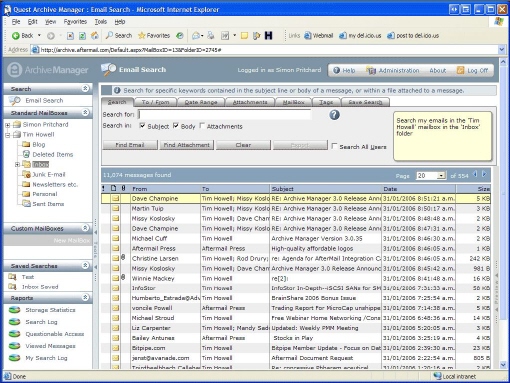Open the Search Log report
The height and width of the screenshot is (383, 510).
point(41,322)
